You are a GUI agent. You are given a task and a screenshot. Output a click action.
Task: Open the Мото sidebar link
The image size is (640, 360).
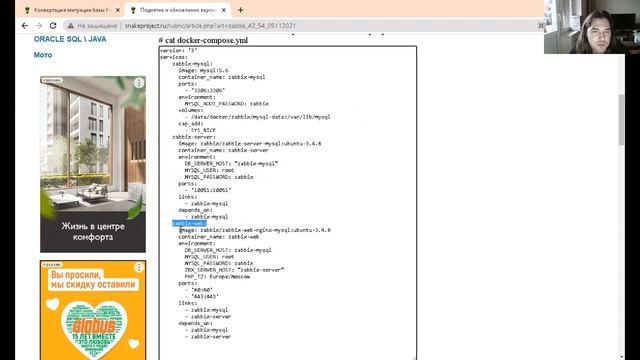click(43, 55)
